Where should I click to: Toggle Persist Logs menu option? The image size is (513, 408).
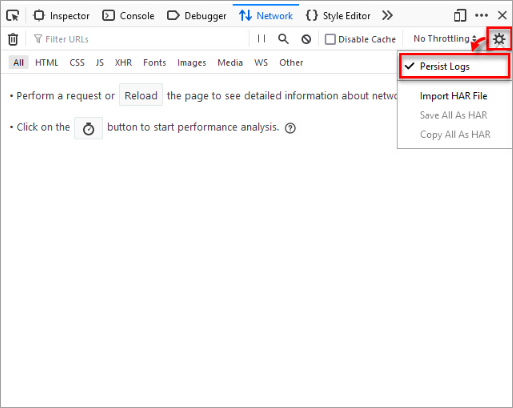455,66
